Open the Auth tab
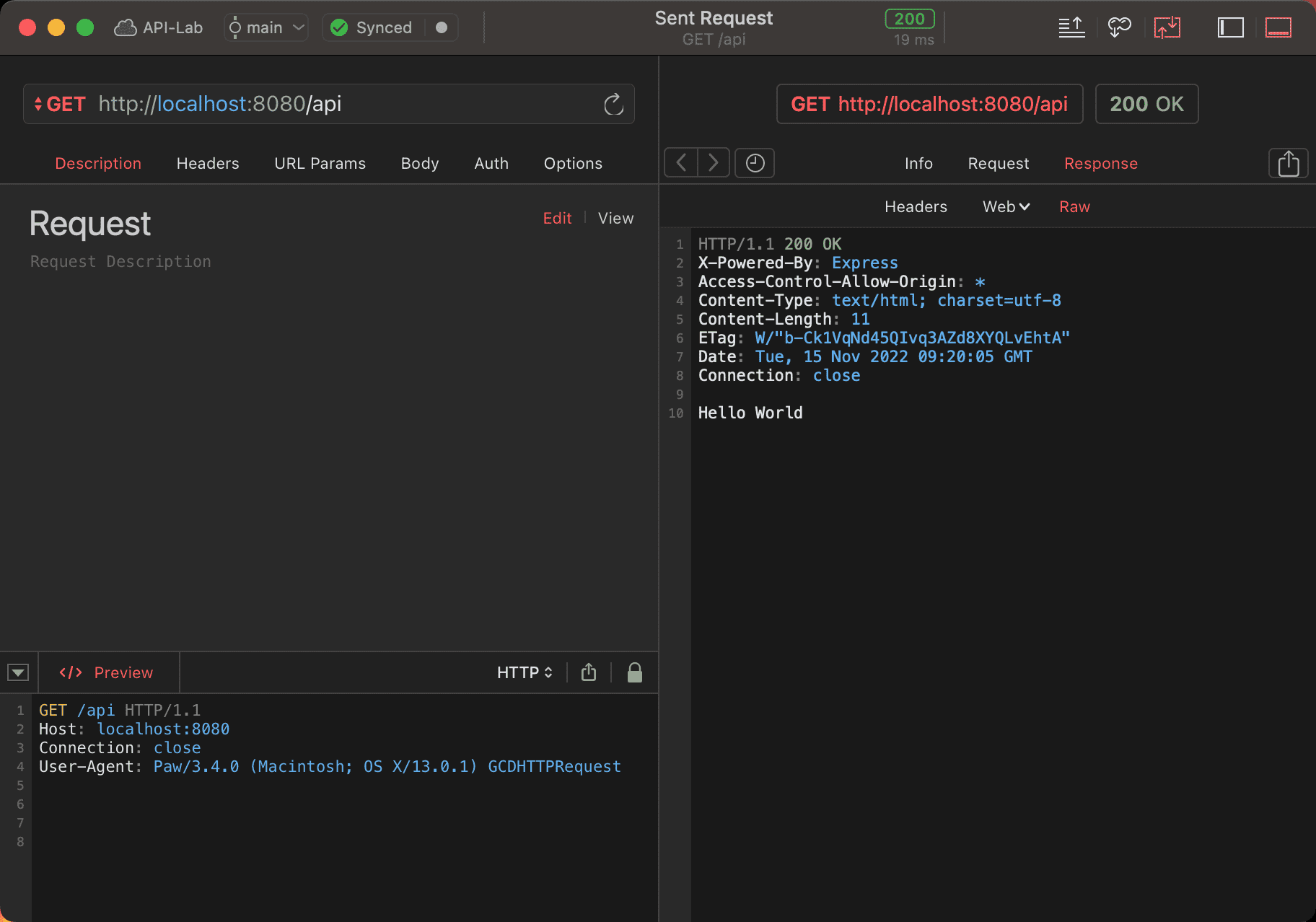The image size is (1316, 922). pos(491,163)
